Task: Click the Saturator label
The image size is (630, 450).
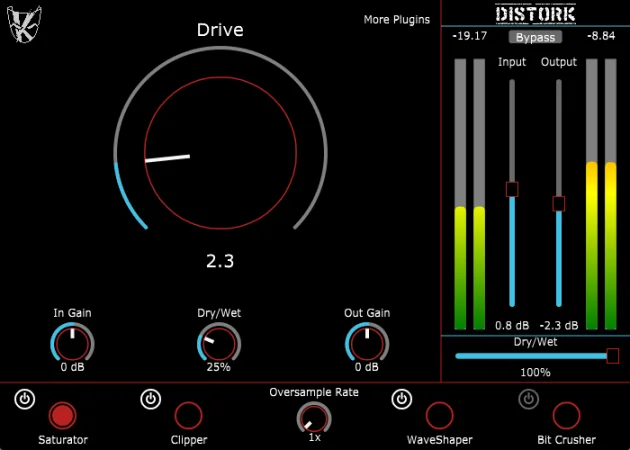Action: point(63,440)
